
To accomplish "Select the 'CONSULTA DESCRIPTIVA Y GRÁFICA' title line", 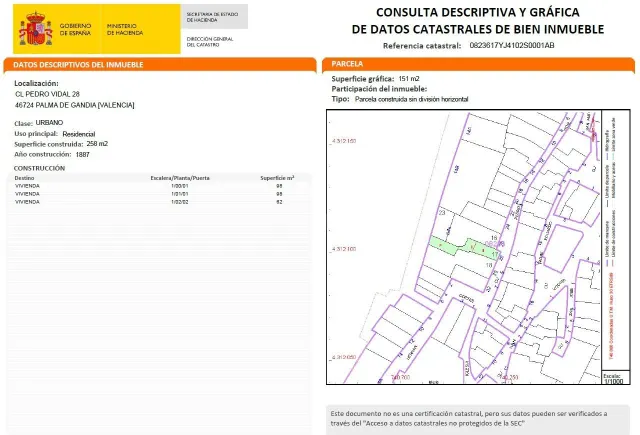I will (x=478, y=12).
